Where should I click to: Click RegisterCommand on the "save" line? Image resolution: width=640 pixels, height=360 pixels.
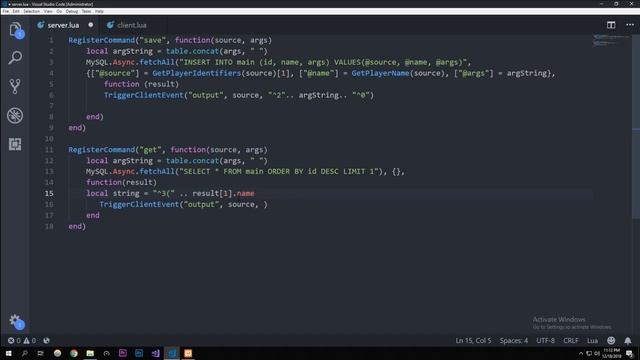click(102, 40)
